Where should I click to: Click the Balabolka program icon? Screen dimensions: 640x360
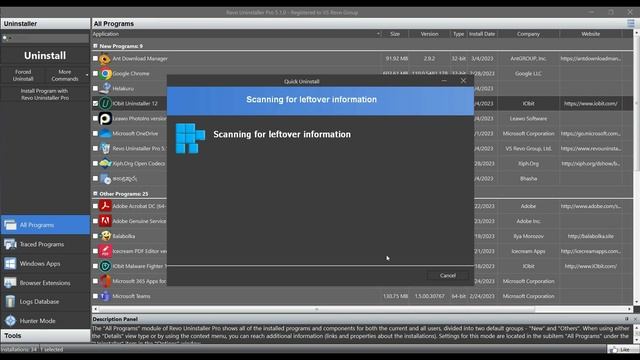[105, 236]
